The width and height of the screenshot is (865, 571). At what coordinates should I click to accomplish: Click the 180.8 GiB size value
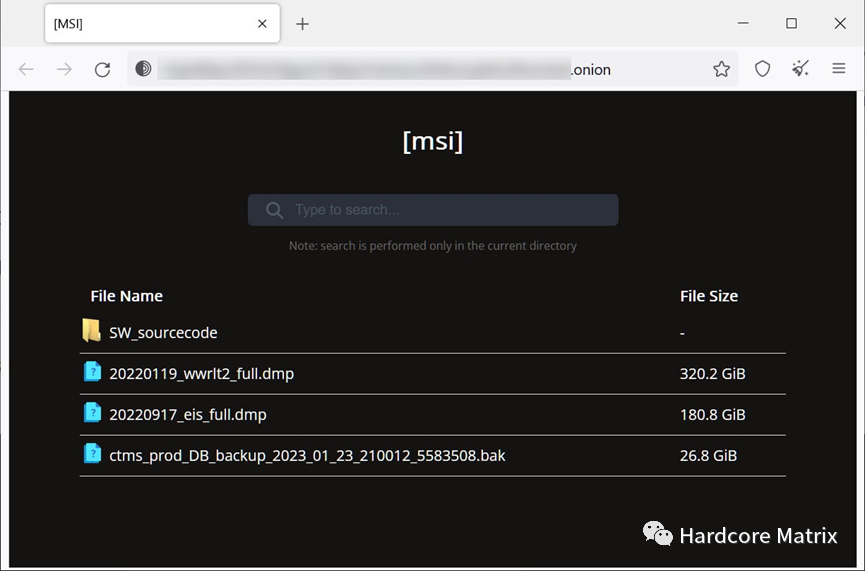[712, 414]
